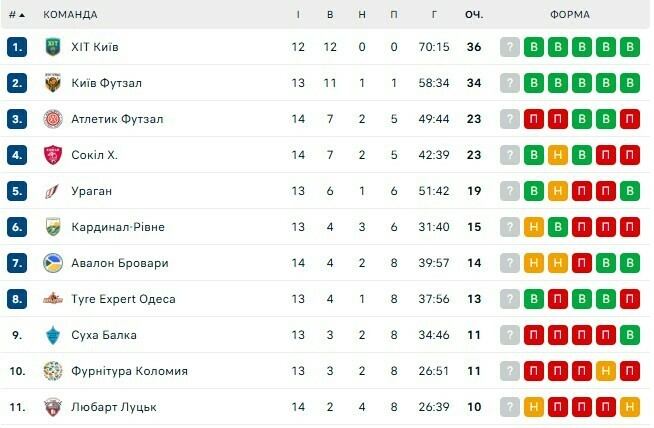Click the ФОРМА column header
This screenshot has width=654, height=428.
(x=569, y=15)
